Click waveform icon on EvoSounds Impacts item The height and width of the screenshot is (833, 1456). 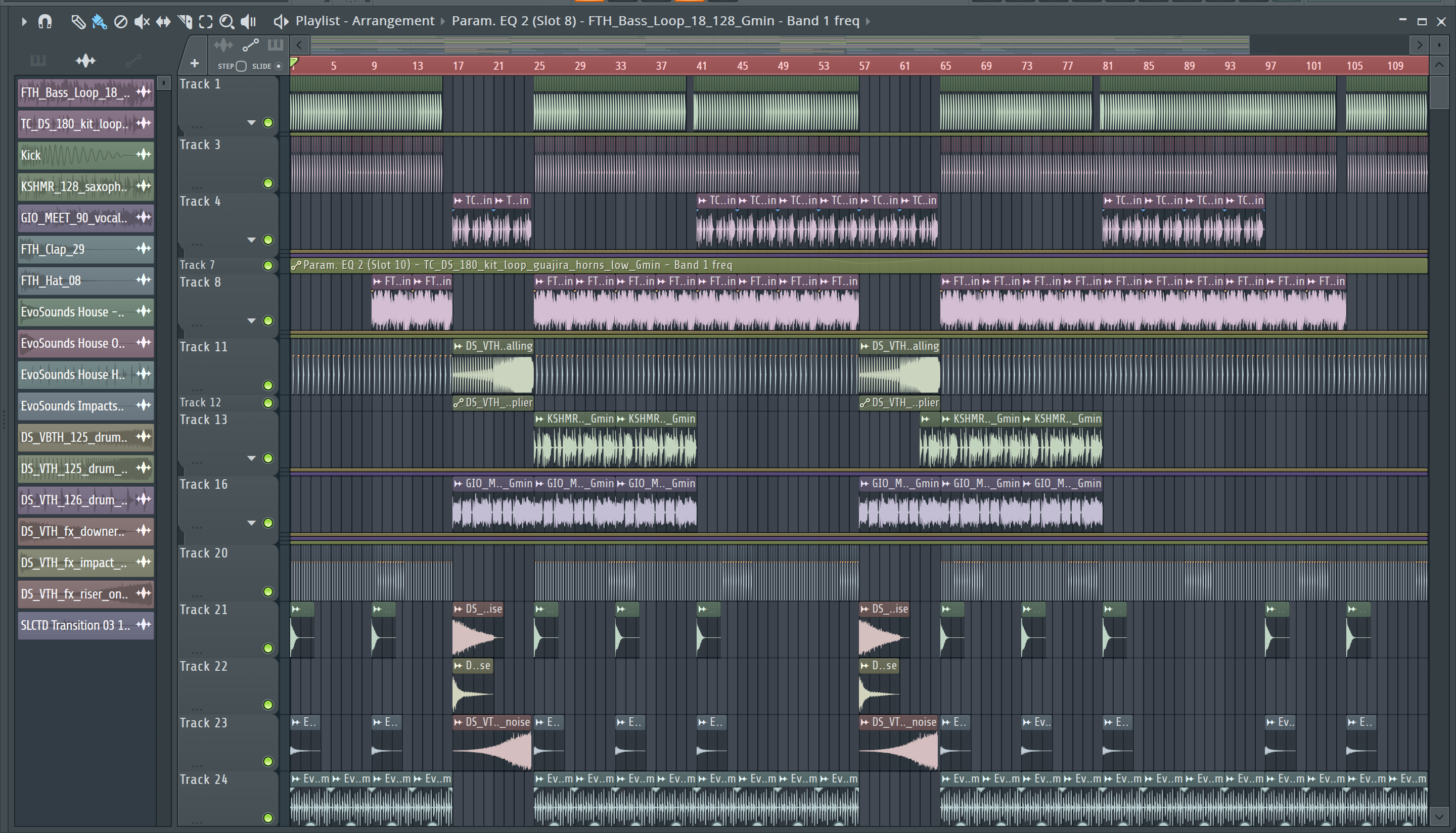144,405
